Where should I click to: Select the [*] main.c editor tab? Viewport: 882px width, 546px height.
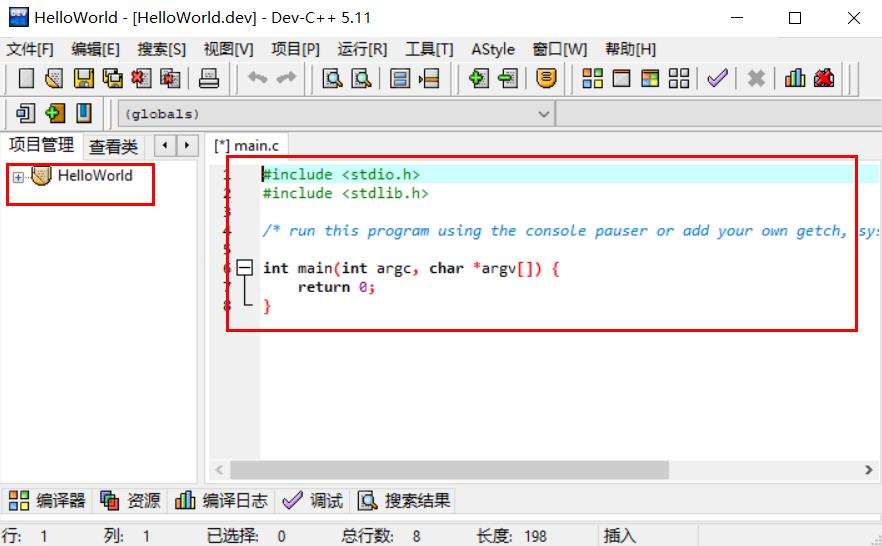(x=246, y=146)
